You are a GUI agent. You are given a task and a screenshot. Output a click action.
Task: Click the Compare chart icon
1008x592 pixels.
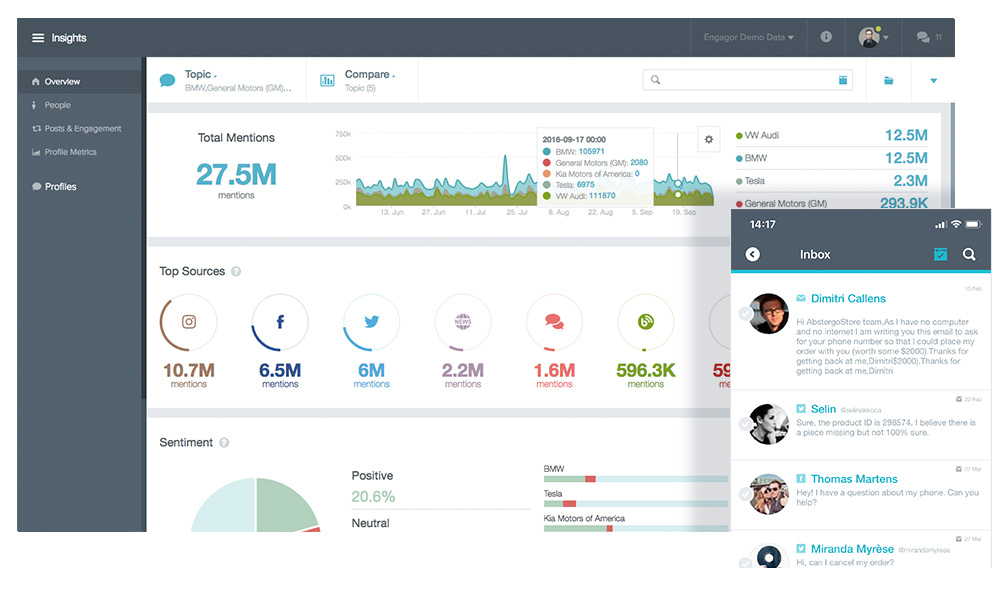point(327,80)
